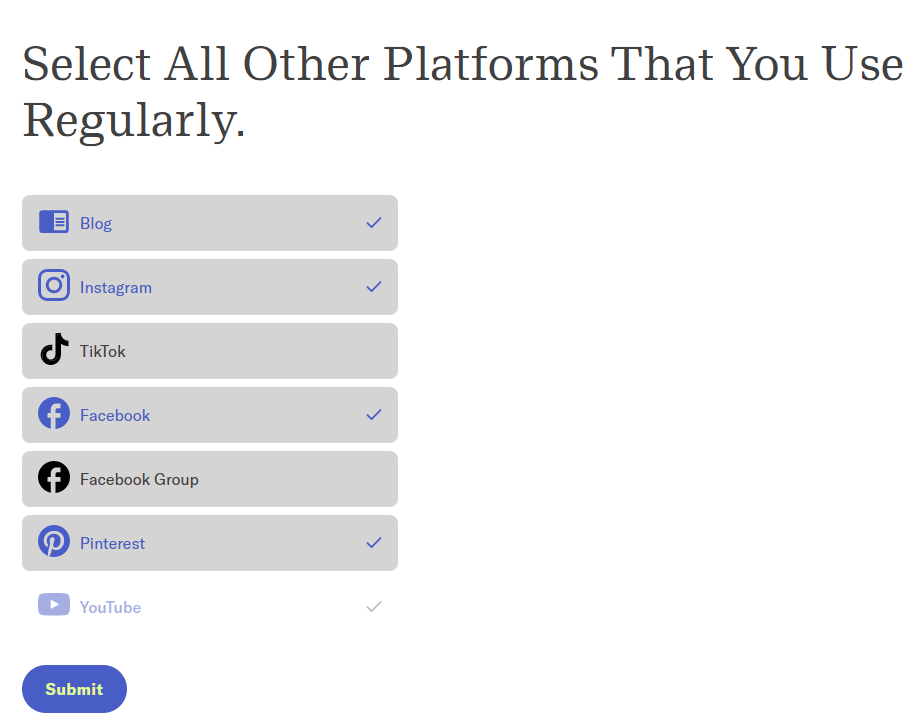Select the Facebook Group option
908x725 pixels.
click(210, 479)
